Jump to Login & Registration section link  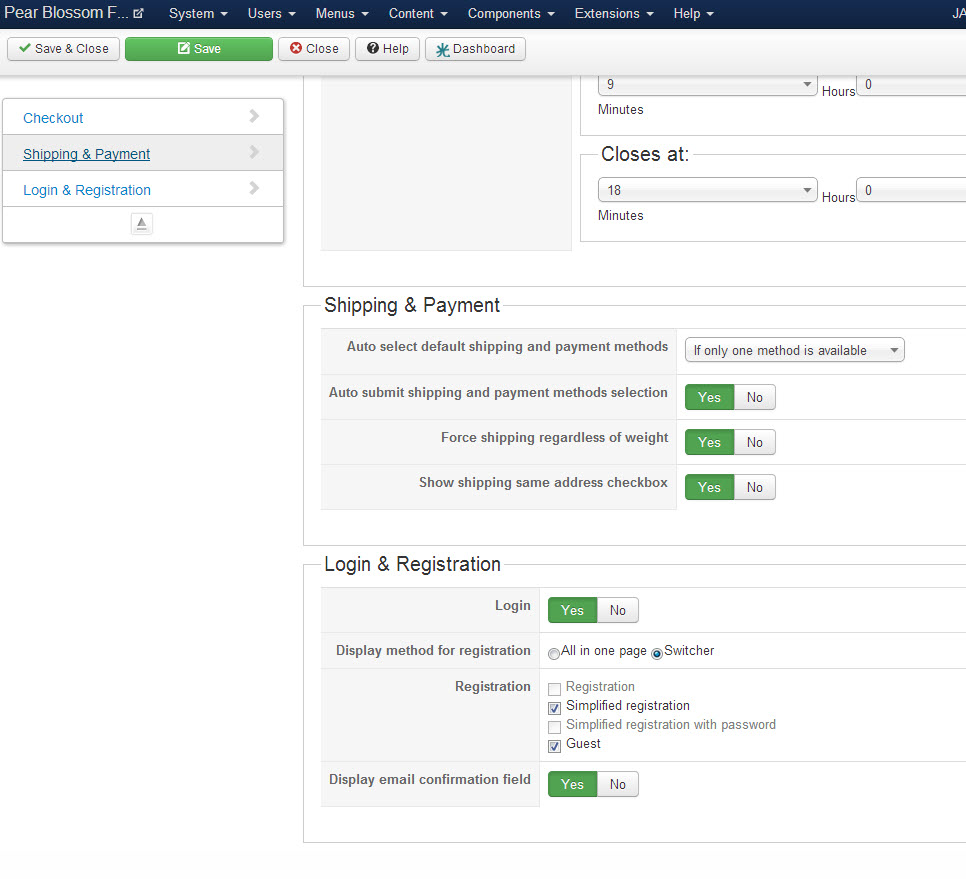(87, 190)
